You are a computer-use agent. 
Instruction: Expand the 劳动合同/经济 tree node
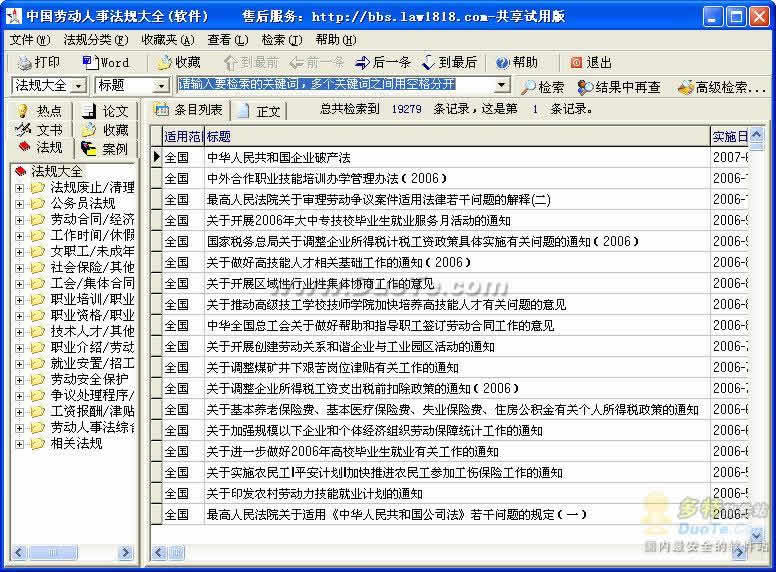[19, 220]
